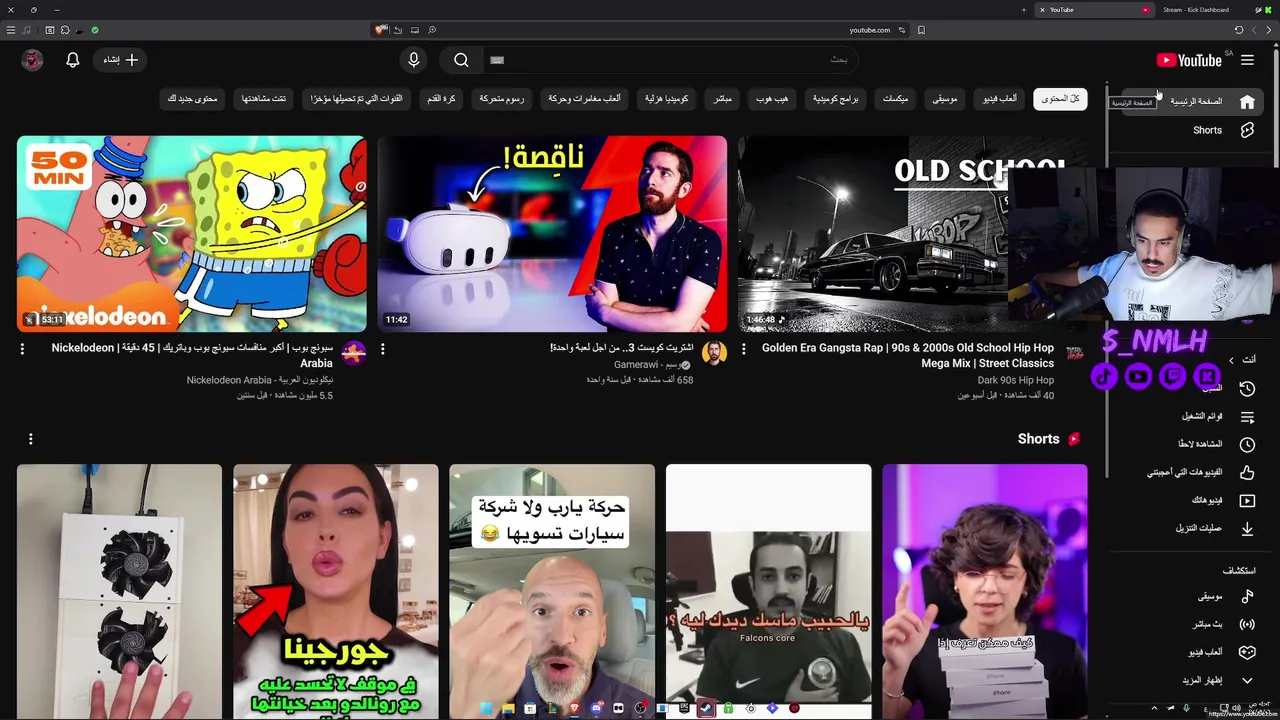This screenshot has height=720, width=1280.
Task: Click Nickelodeon Arabia channel avatar
Action: [353, 353]
